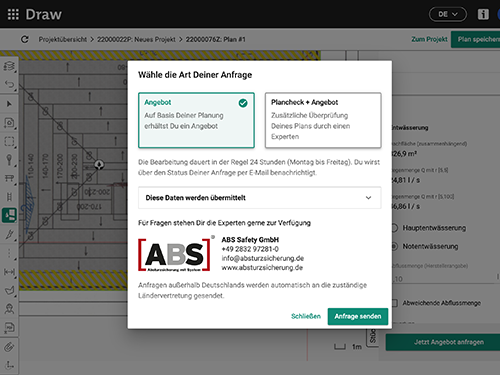Open the info icon in the top bar
This screenshot has height=375, width=500.
[x=483, y=14]
